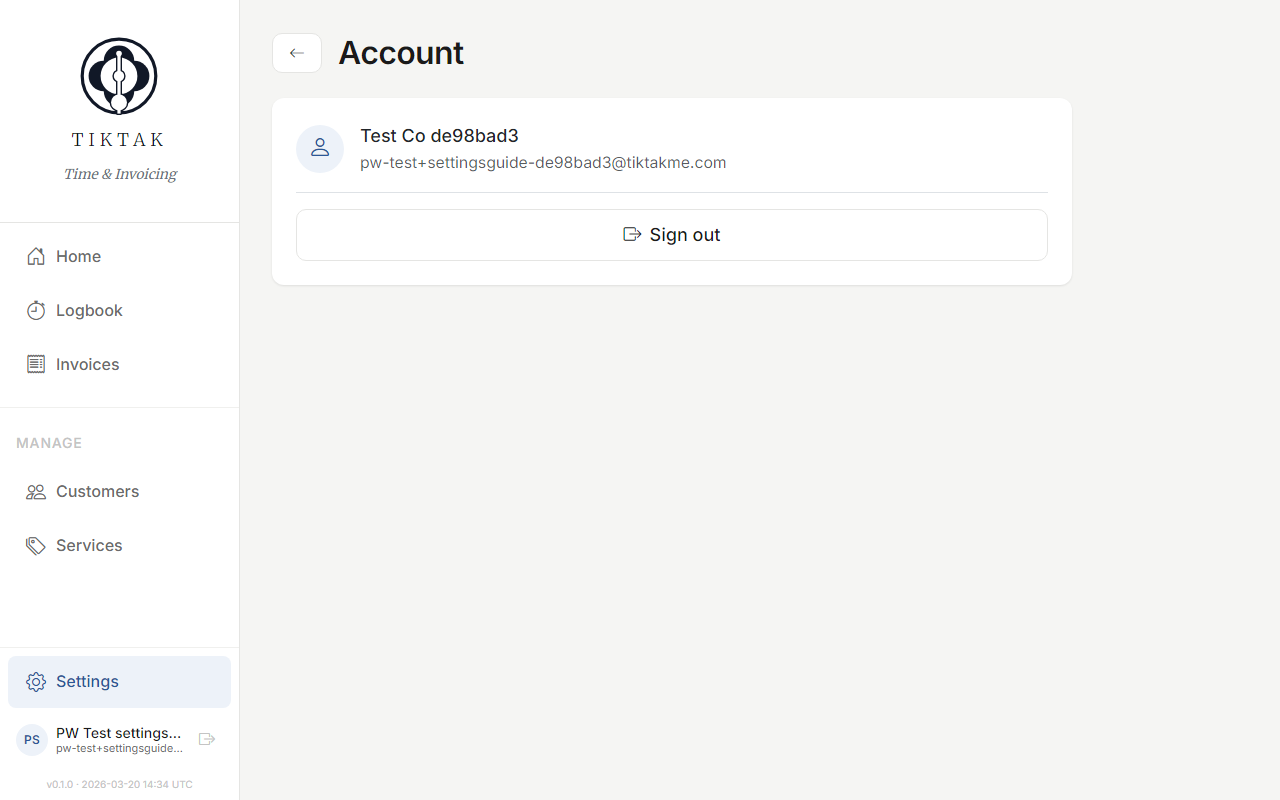Open the Logbook menu entry
1280x800 pixels.
pyautogui.click(x=87, y=310)
